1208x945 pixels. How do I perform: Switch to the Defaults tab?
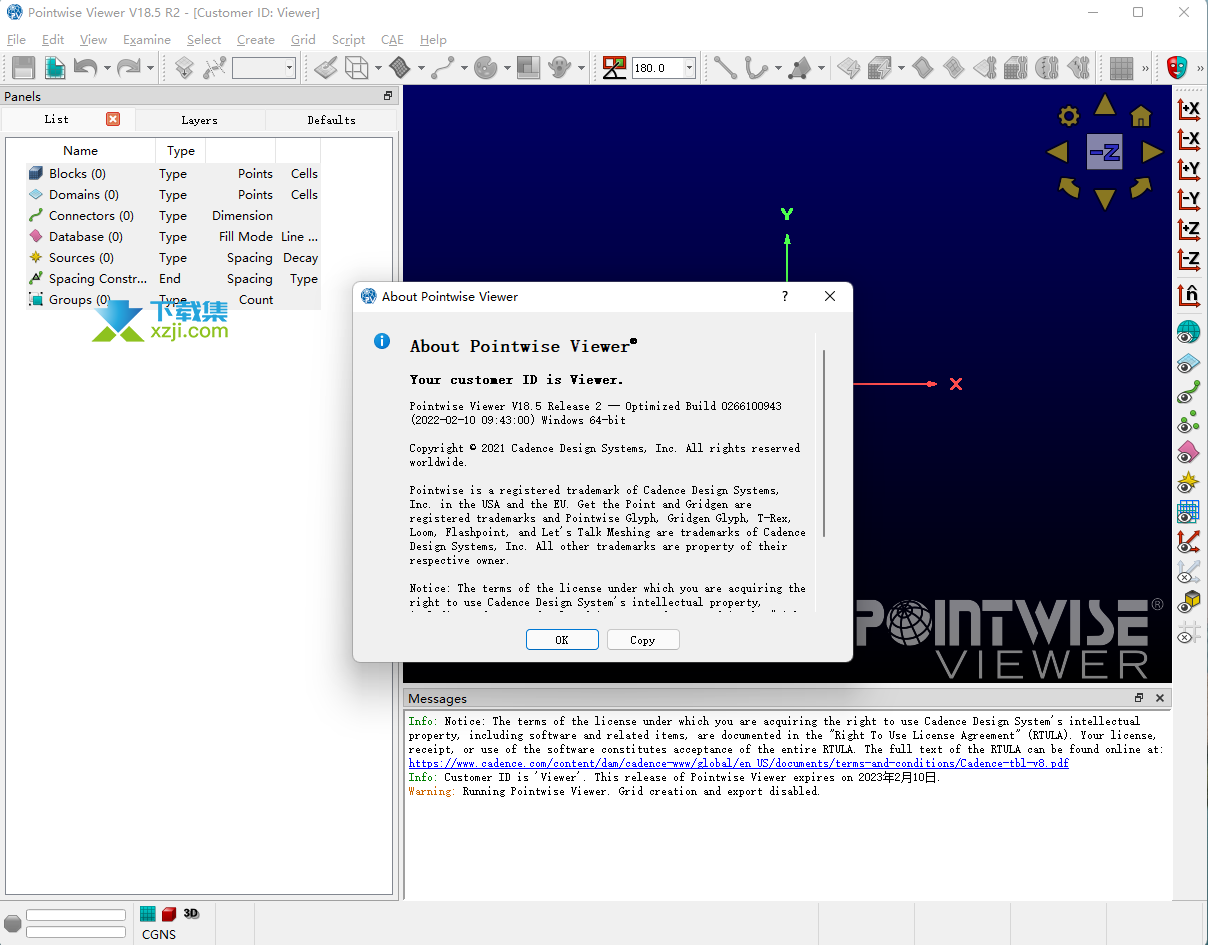tap(331, 120)
